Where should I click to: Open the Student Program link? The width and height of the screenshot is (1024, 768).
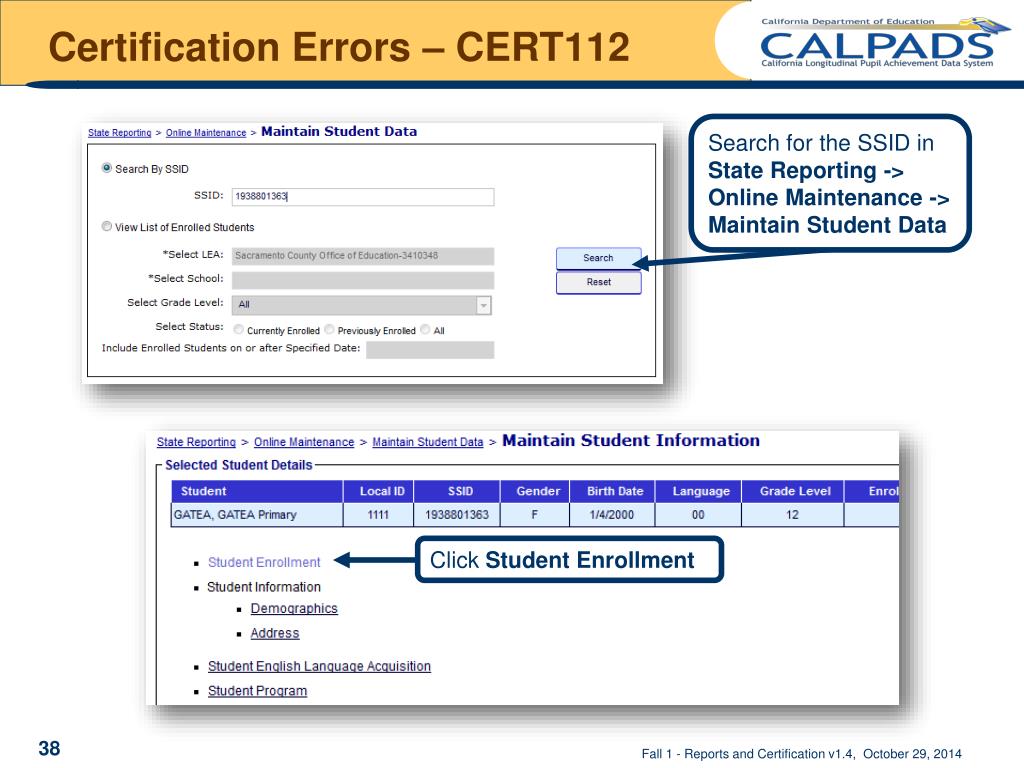point(257,691)
